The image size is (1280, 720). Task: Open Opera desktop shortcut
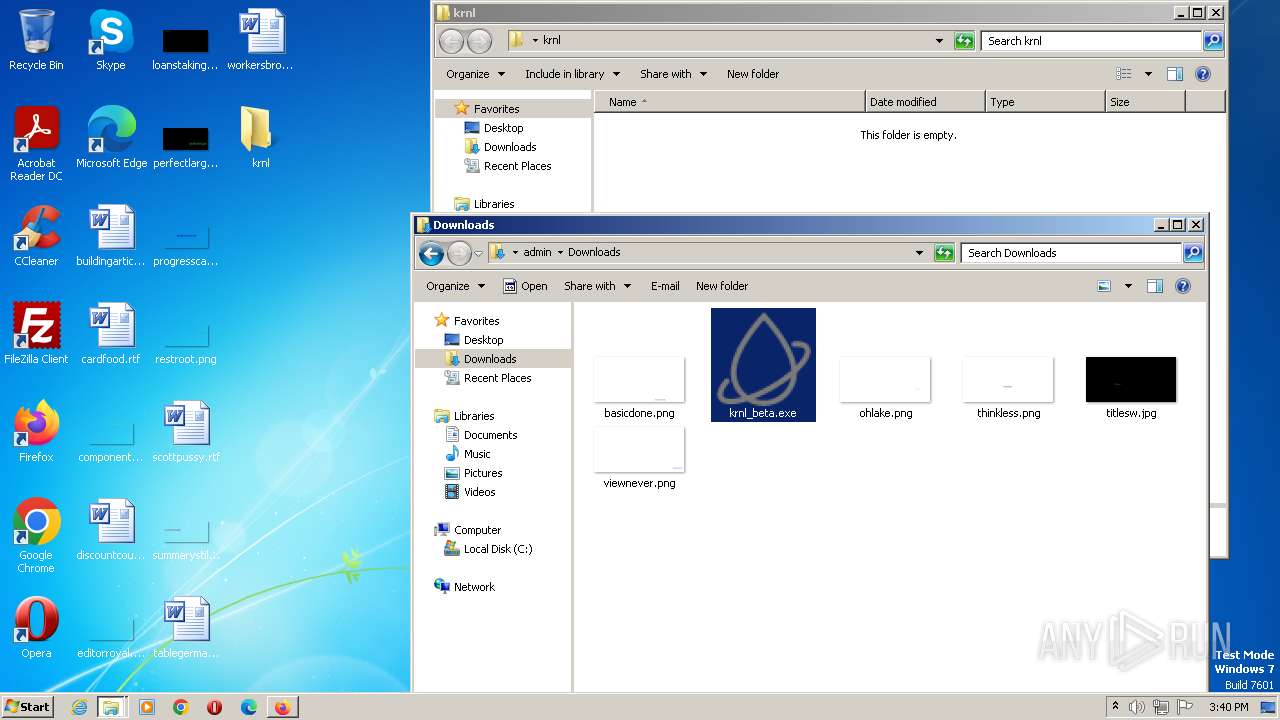point(36,628)
